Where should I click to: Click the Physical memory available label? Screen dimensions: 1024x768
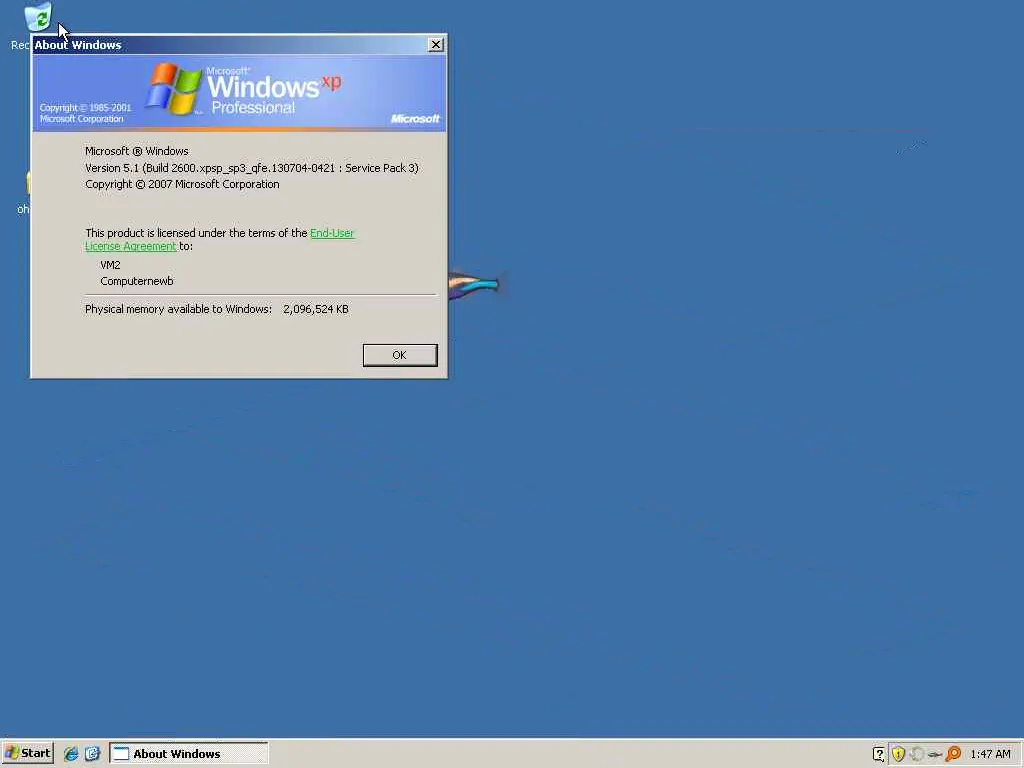178,310
